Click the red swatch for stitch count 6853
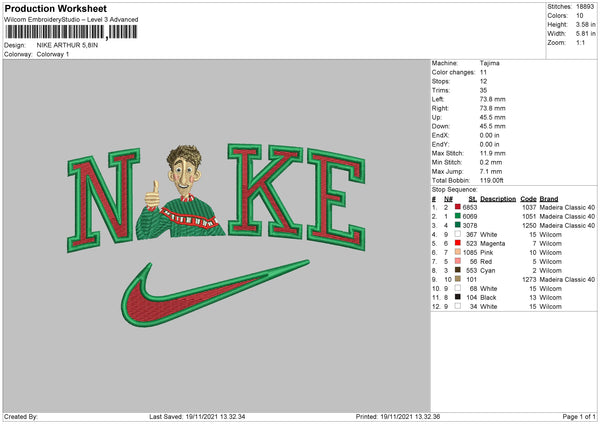This screenshot has height=424, width=600. click(458, 207)
